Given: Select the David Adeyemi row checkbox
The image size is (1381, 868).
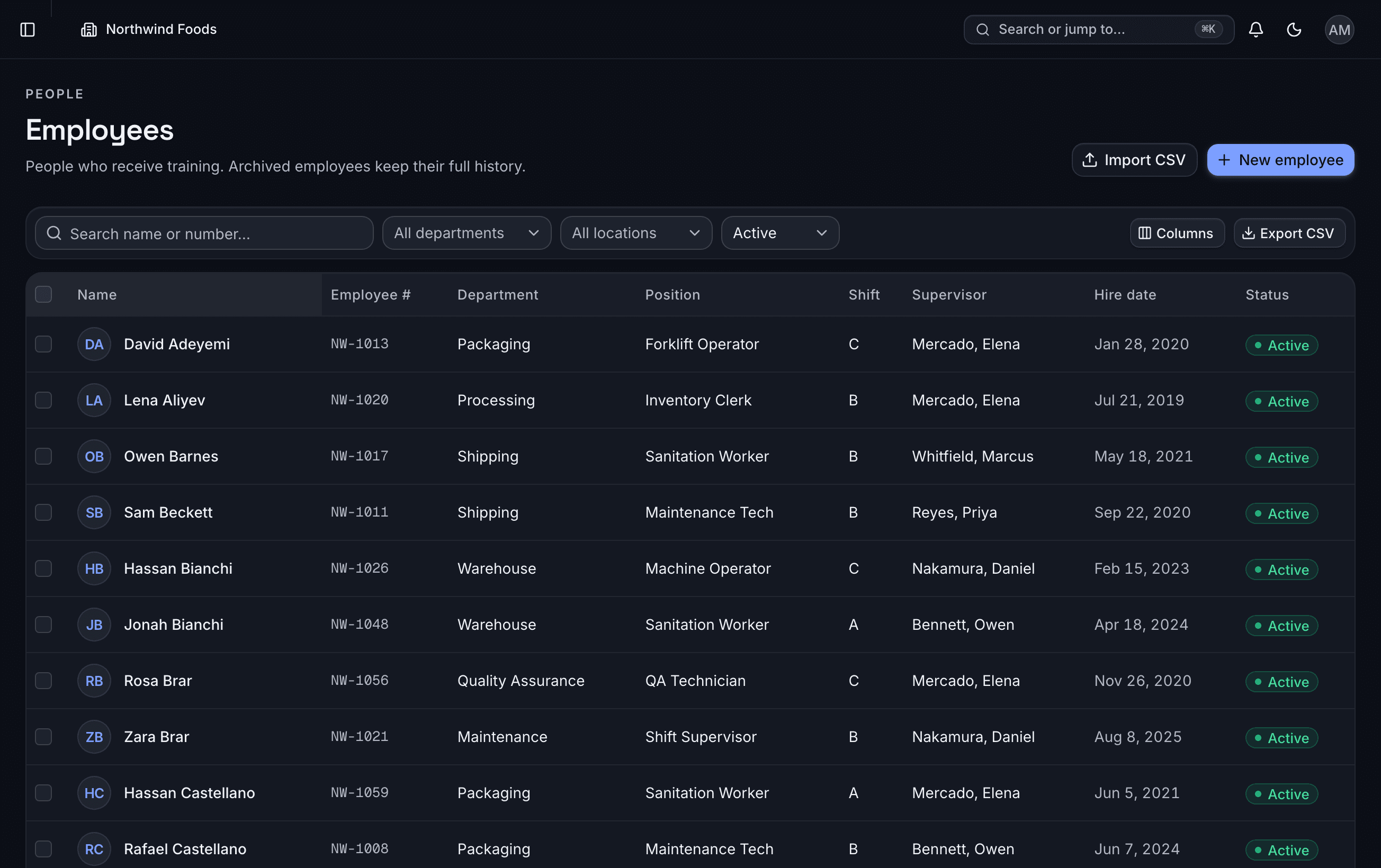Looking at the screenshot, I should [x=43, y=344].
